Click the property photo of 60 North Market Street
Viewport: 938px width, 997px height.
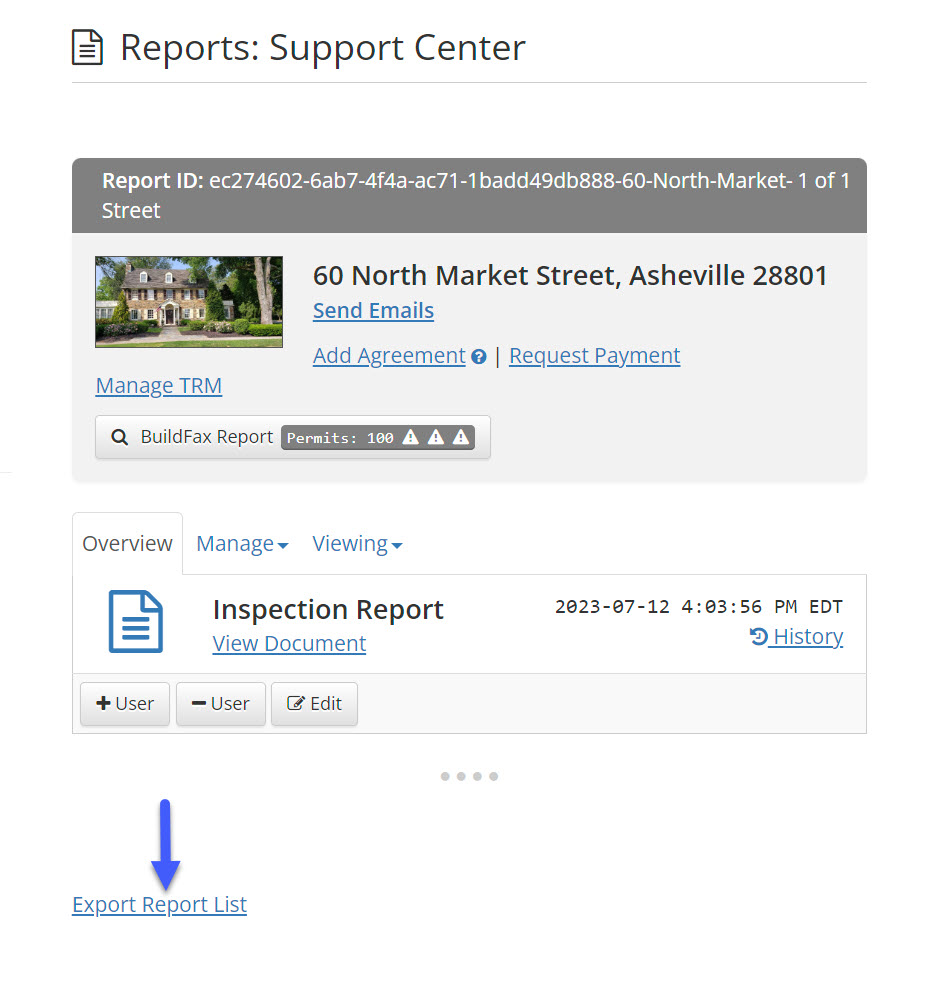click(188, 302)
